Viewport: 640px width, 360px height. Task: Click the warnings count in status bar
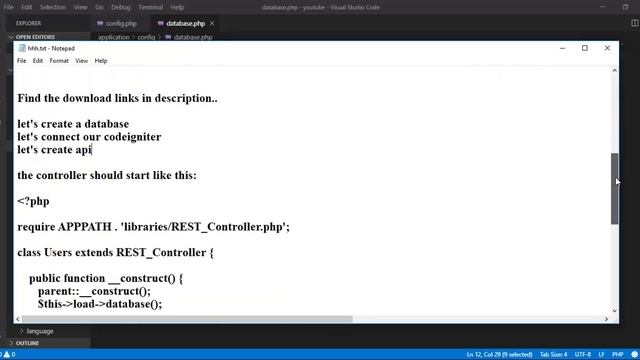click(9, 354)
